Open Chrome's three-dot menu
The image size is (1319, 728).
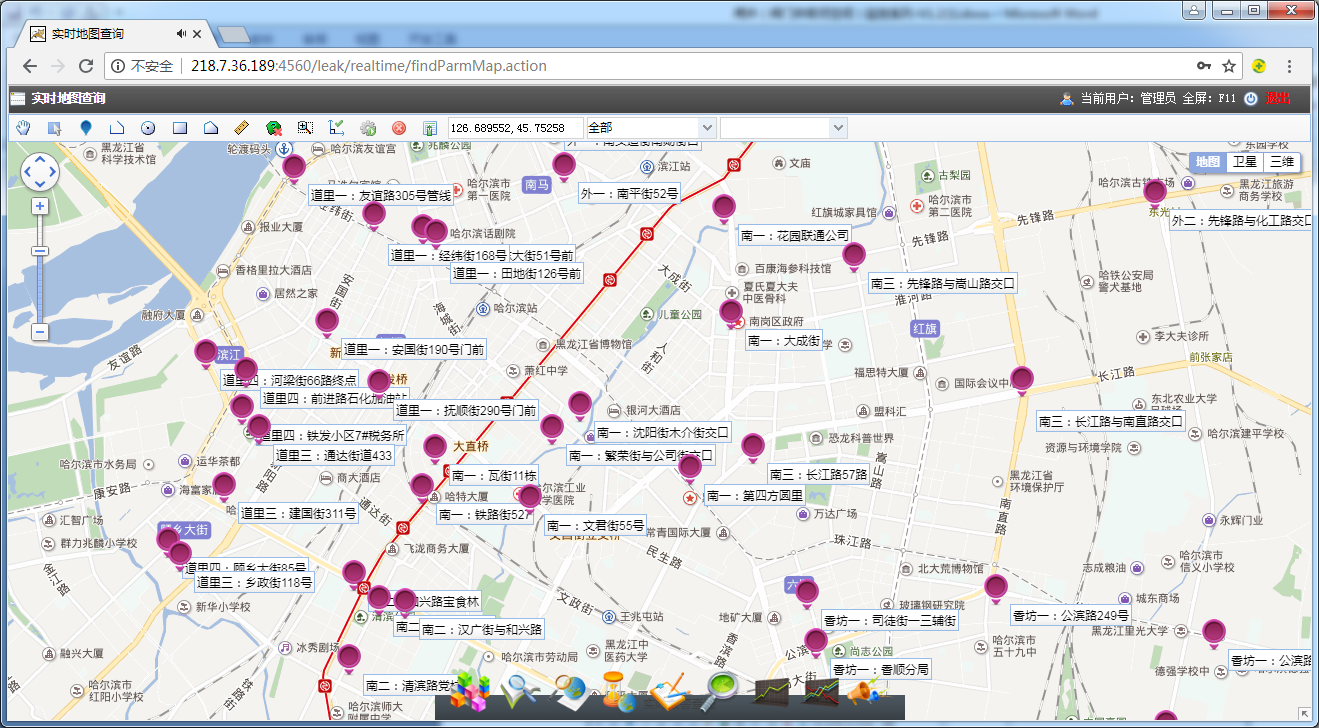pos(1290,66)
